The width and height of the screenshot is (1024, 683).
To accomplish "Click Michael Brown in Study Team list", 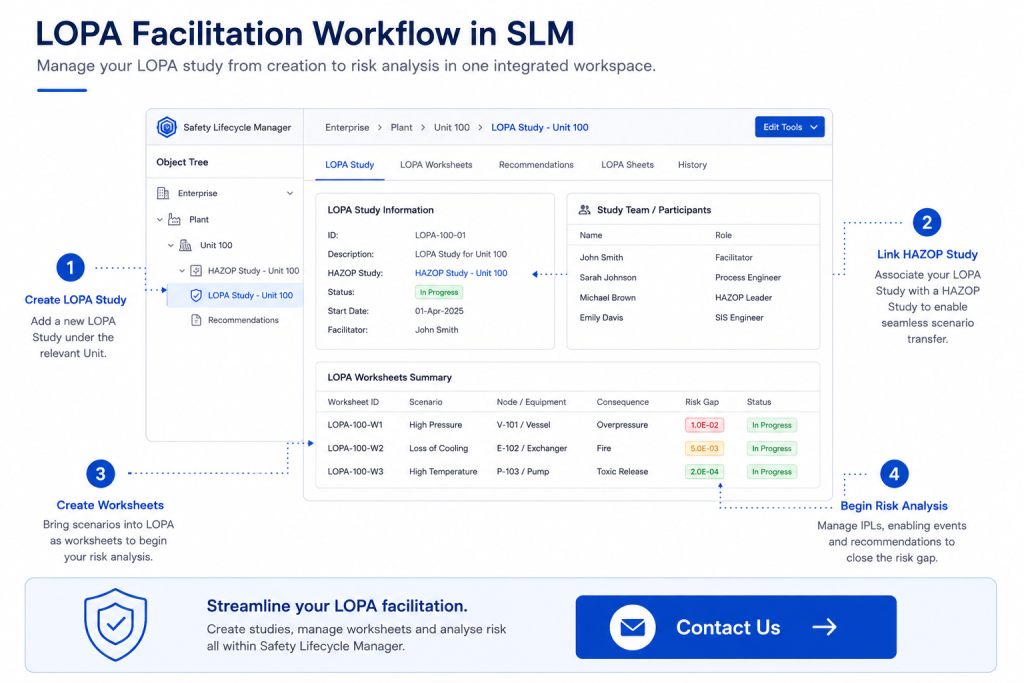I will [x=607, y=298].
